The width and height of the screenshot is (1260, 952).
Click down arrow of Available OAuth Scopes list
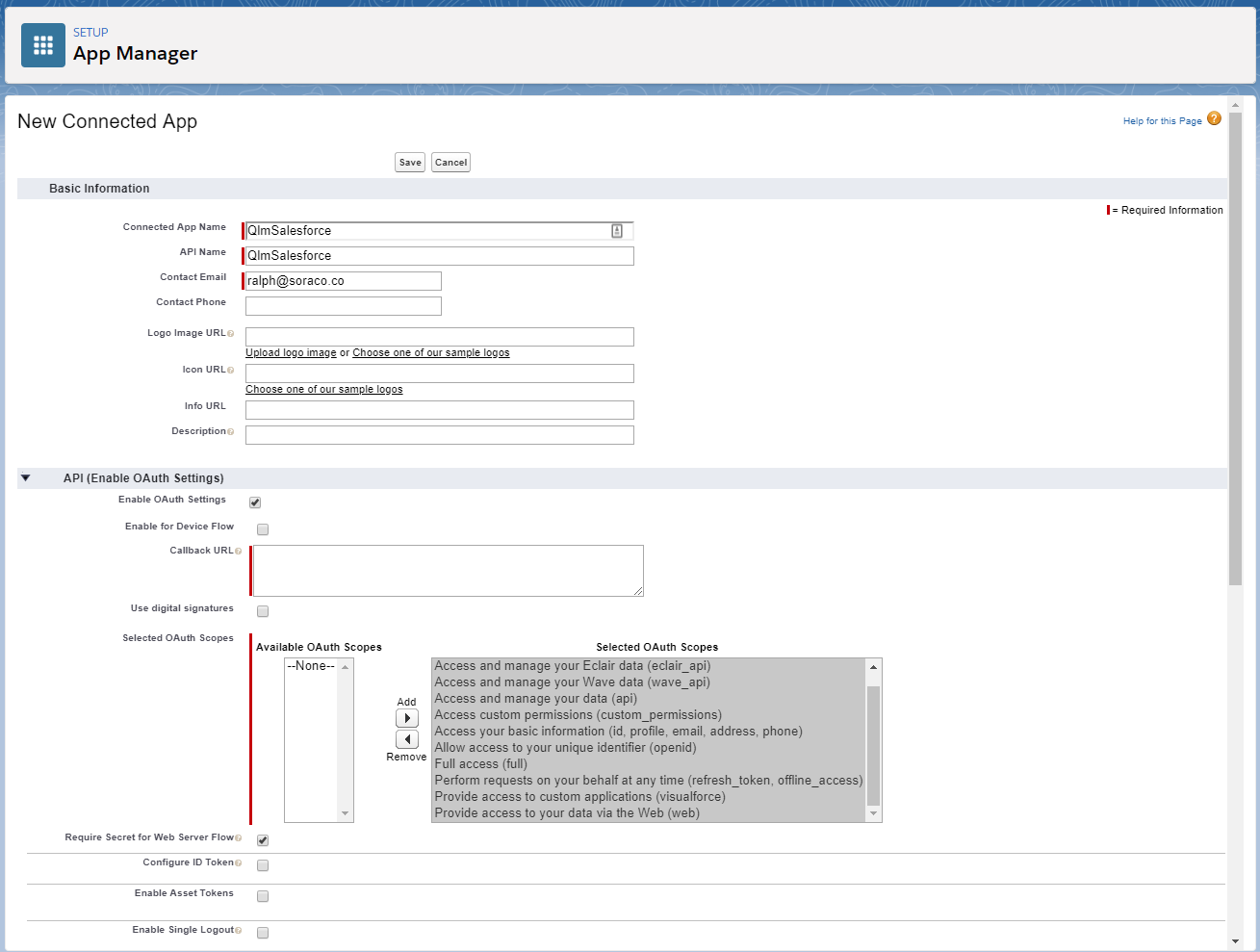tap(346, 814)
